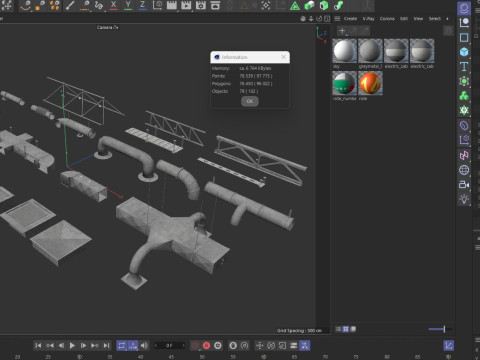Open Edit menu in material manager

pyautogui.click(x=404, y=19)
